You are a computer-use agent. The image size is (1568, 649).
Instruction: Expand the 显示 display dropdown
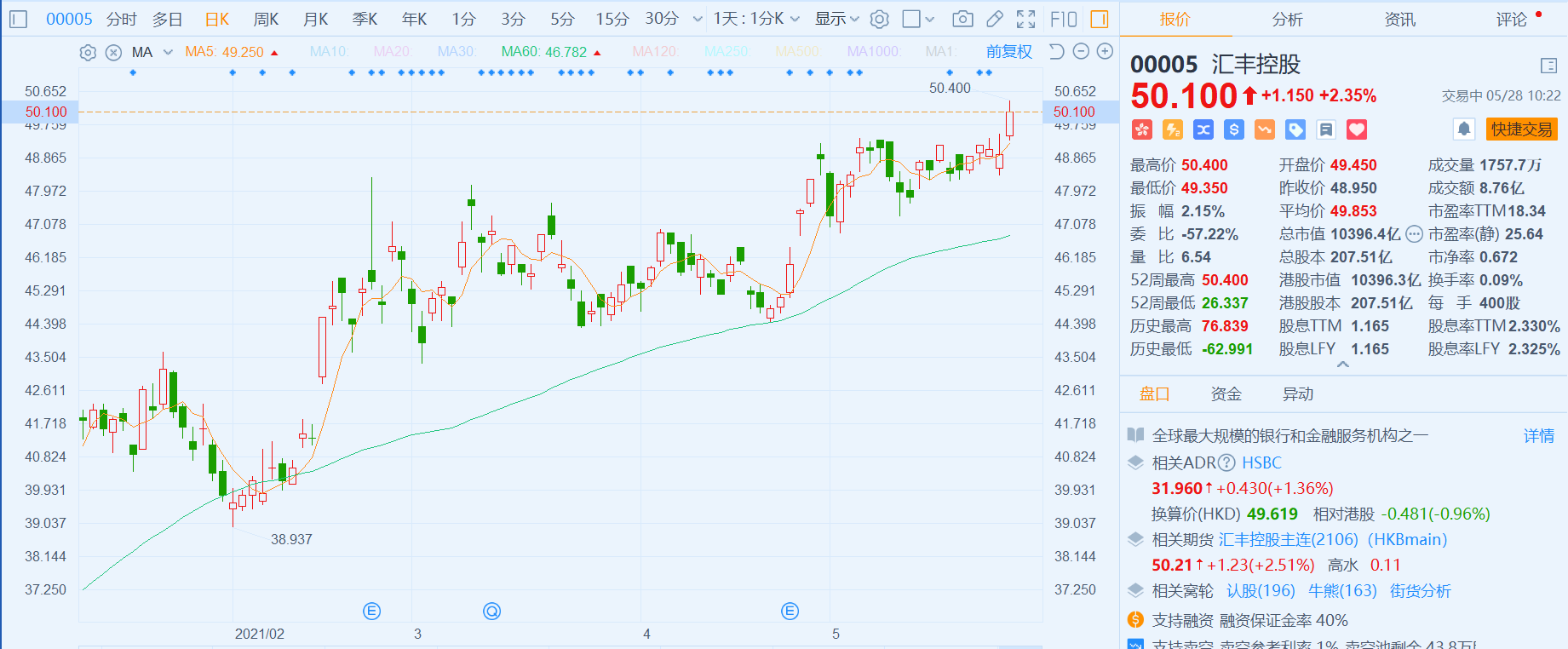837,19
